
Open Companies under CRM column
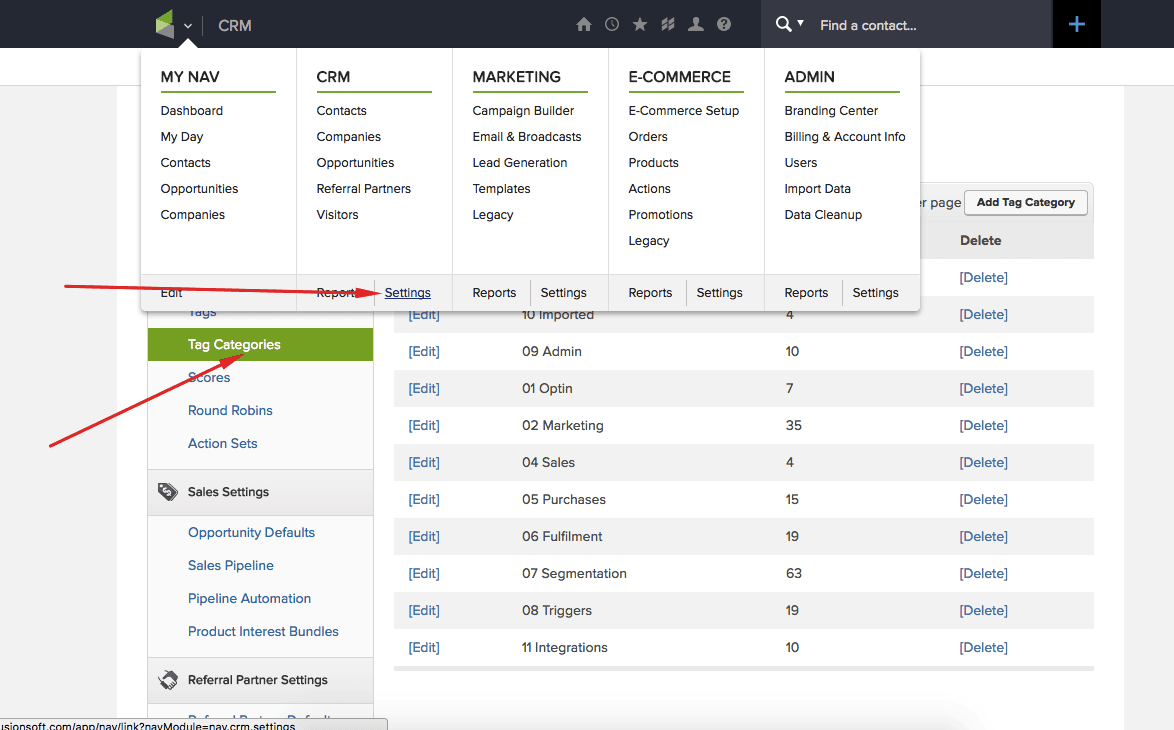click(x=348, y=137)
